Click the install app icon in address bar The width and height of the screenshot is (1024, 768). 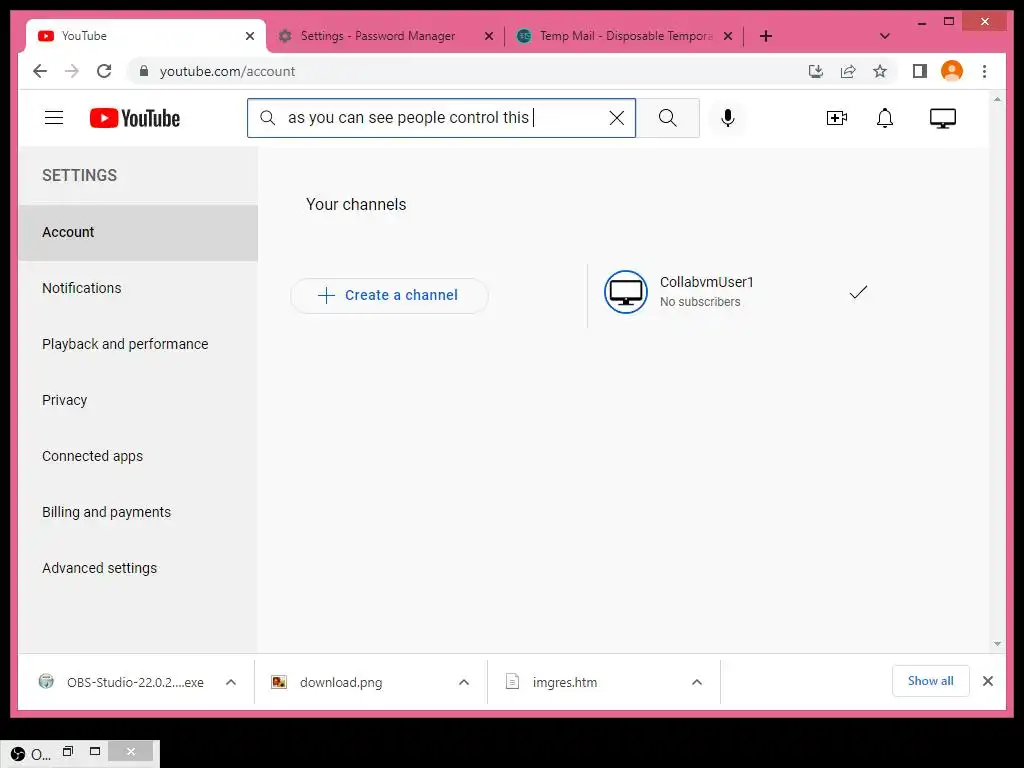(816, 71)
